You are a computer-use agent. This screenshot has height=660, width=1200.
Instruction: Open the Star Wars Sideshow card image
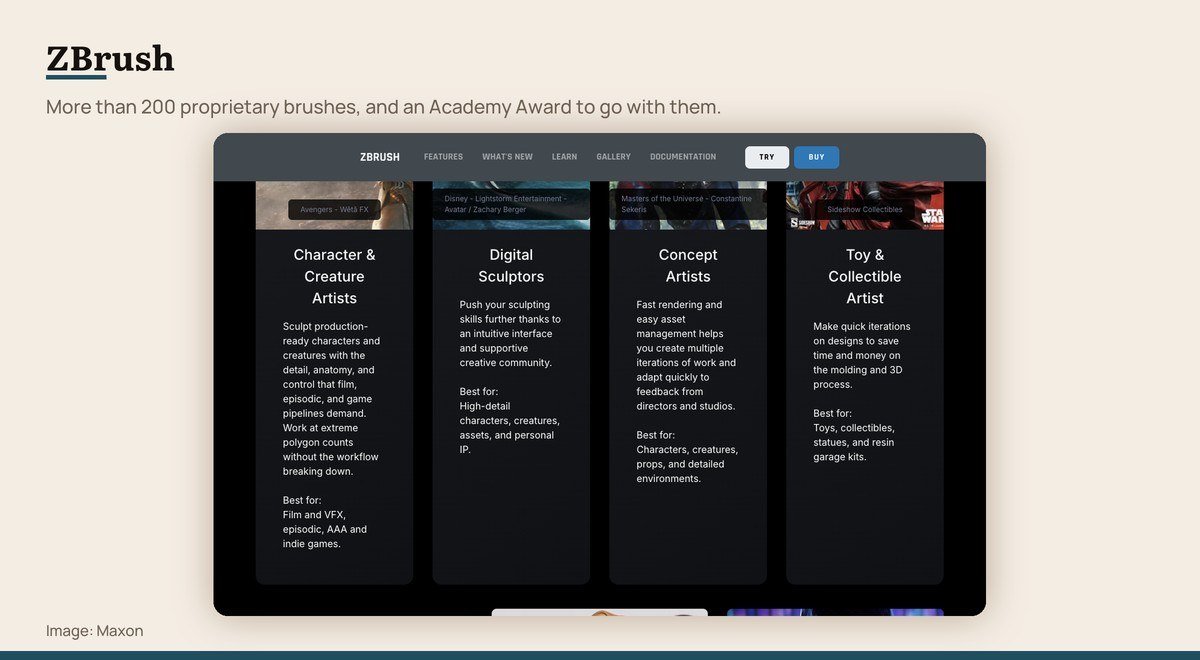coord(865,205)
